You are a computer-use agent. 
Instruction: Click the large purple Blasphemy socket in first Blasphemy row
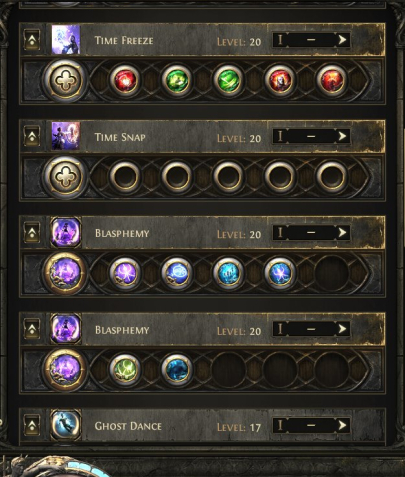[65, 273]
